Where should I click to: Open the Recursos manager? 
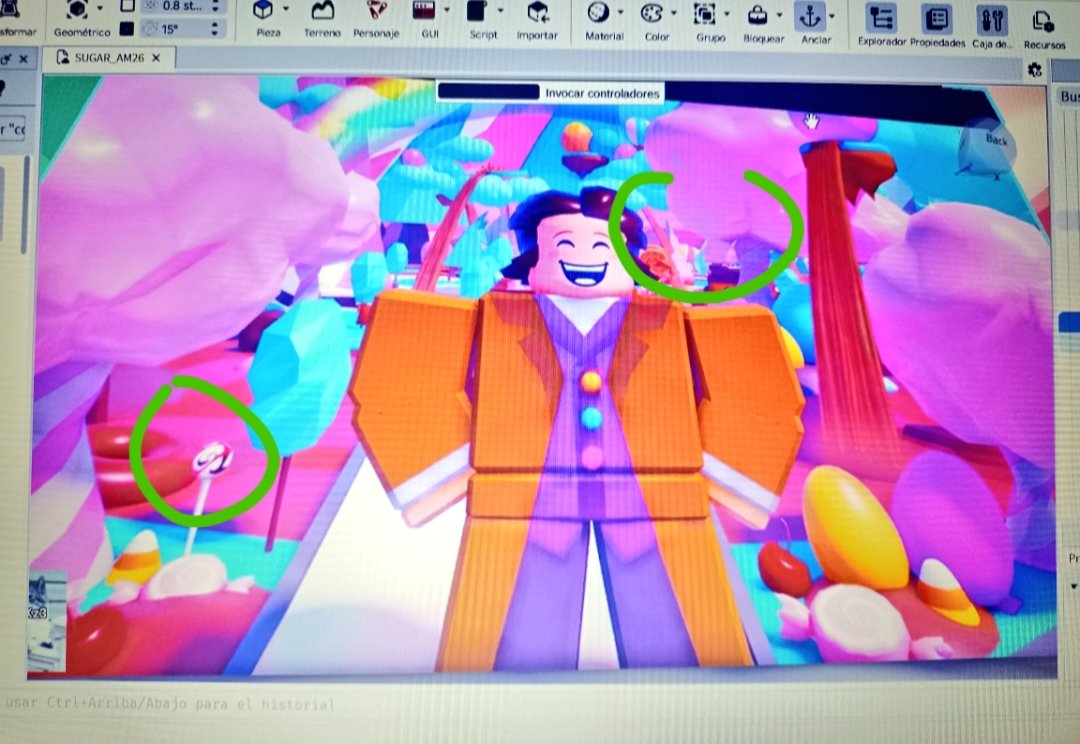click(1044, 21)
